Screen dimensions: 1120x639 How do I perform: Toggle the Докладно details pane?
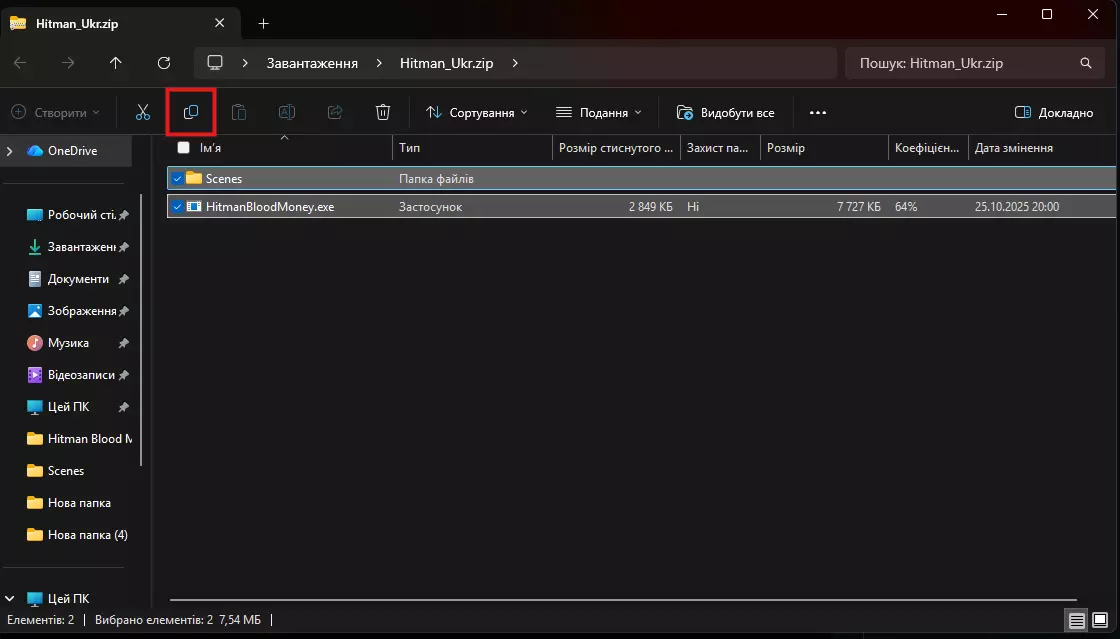click(x=1054, y=113)
